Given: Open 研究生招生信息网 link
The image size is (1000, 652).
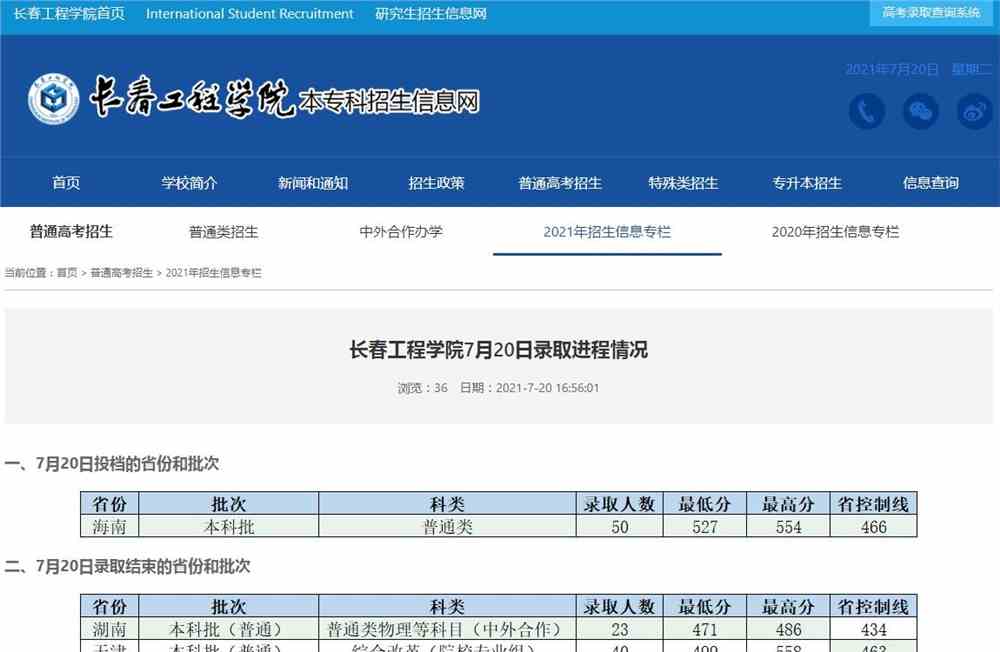Looking at the screenshot, I should point(431,13).
